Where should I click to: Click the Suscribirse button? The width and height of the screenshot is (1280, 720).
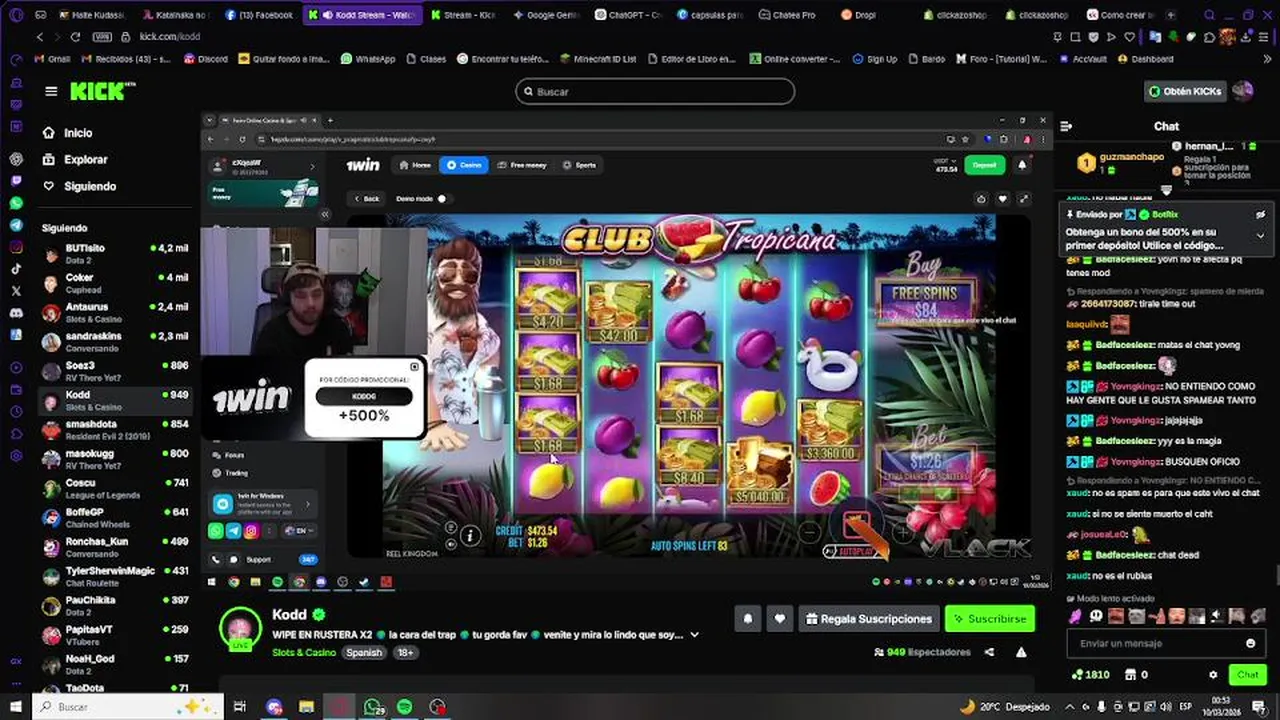(989, 619)
